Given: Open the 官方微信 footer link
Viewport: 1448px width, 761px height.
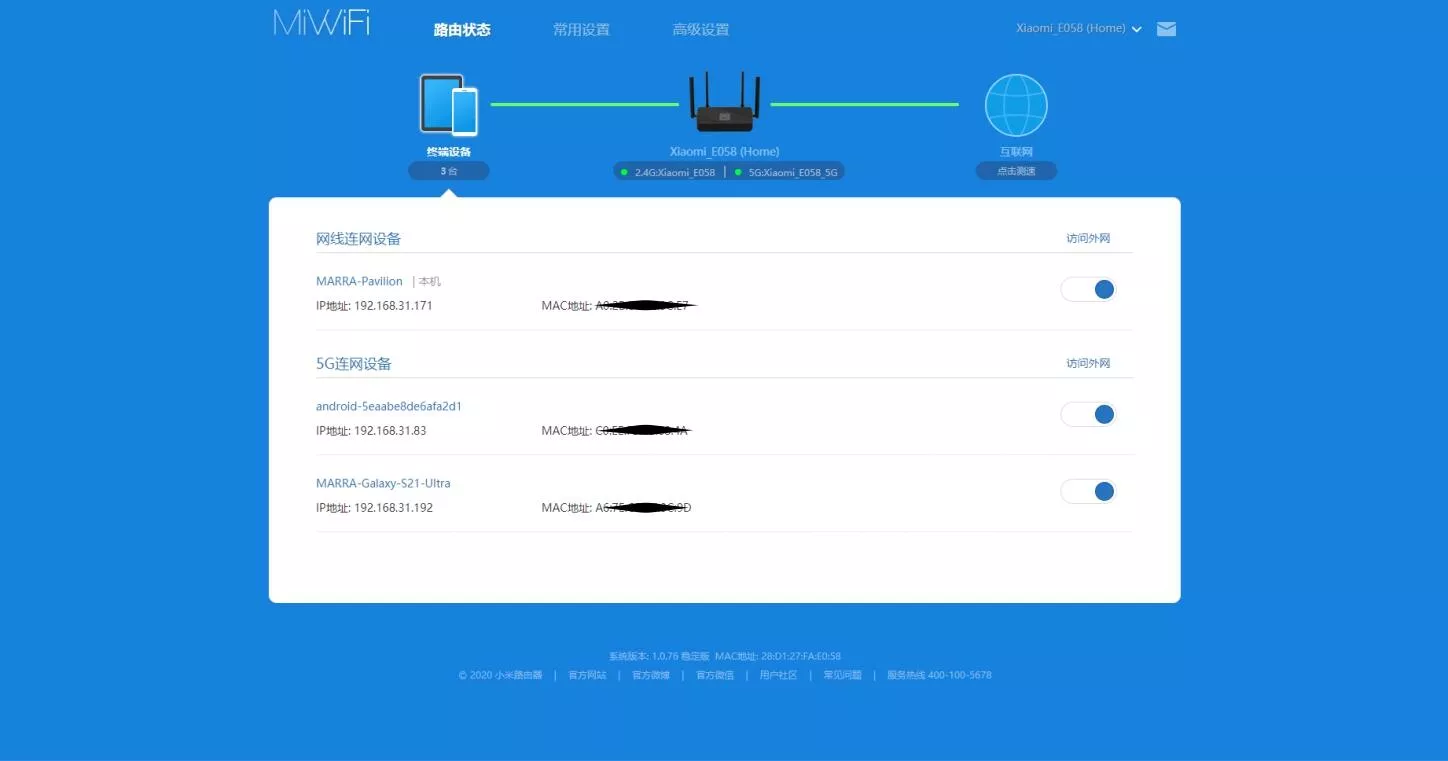Looking at the screenshot, I should pos(715,675).
